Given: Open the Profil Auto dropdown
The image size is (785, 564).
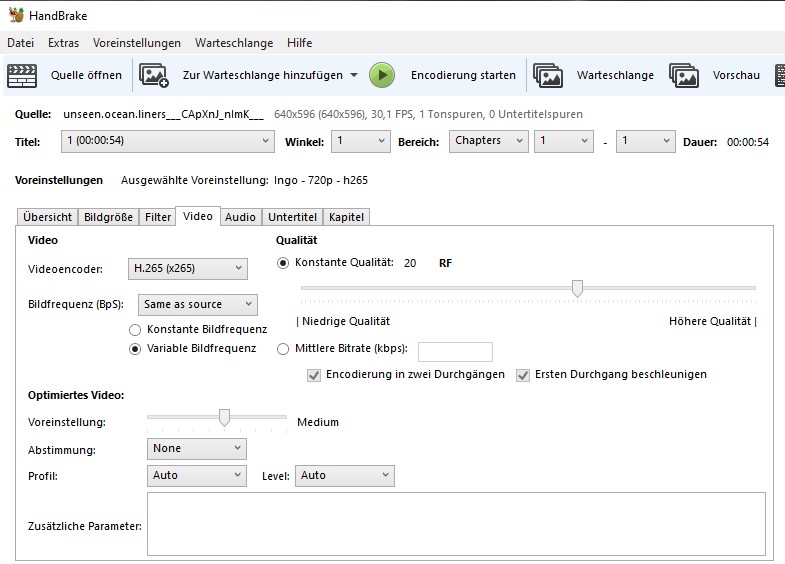Looking at the screenshot, I should 197,476.
